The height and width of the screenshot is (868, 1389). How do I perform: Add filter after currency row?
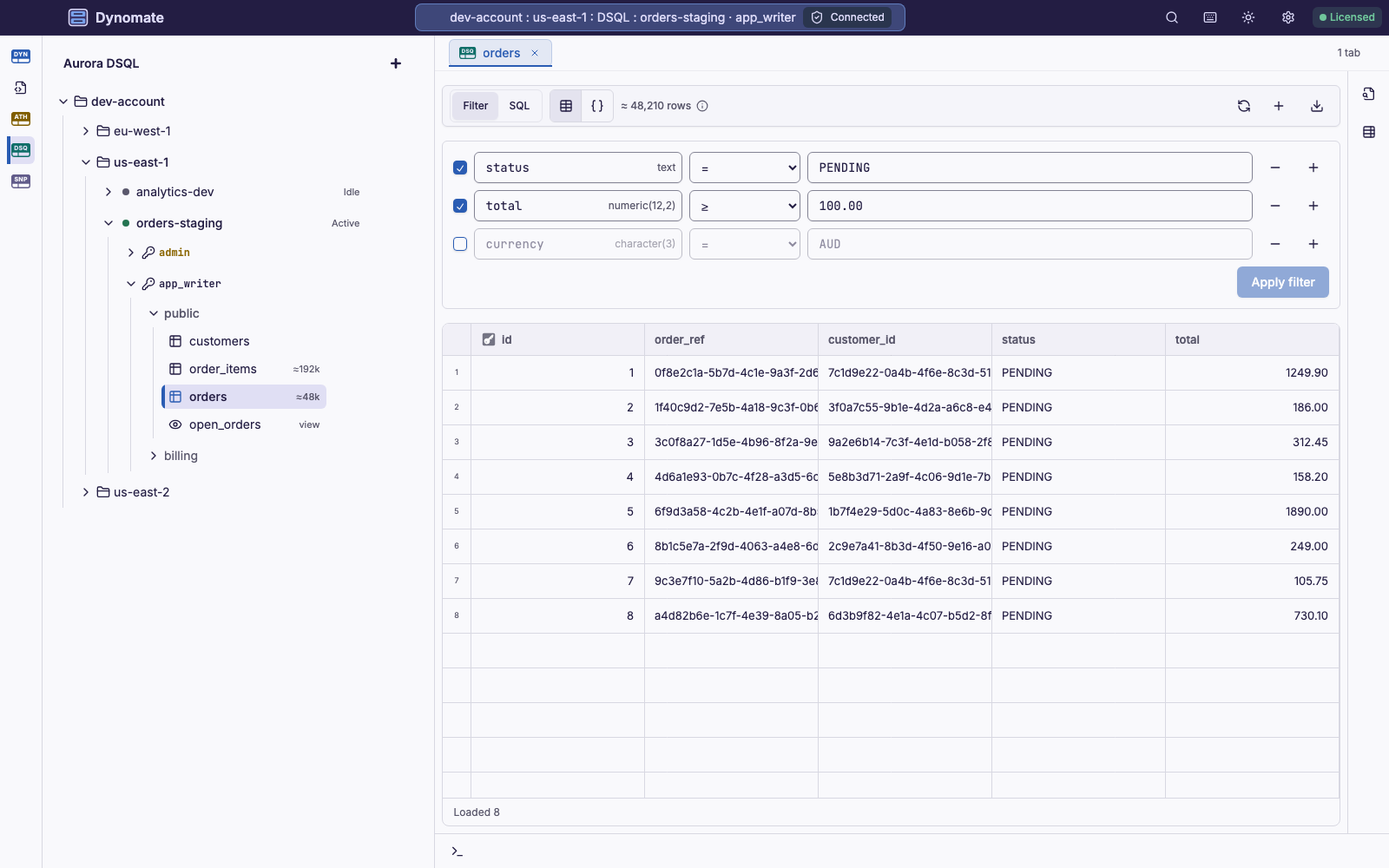pyautogui.click(x=1313, y=244)
